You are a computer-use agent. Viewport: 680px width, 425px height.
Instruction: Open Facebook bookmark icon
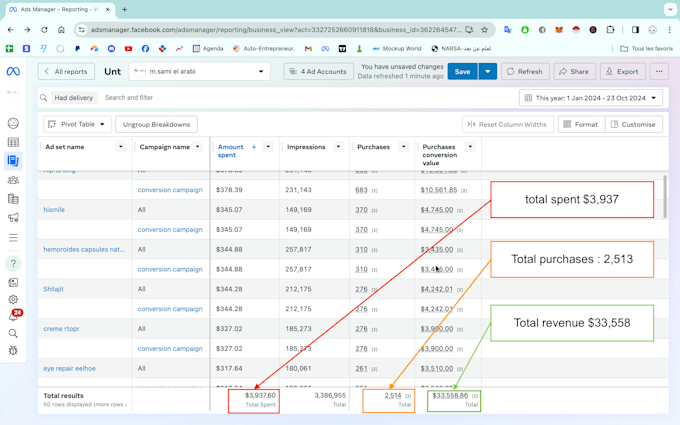tap(145, 49)
